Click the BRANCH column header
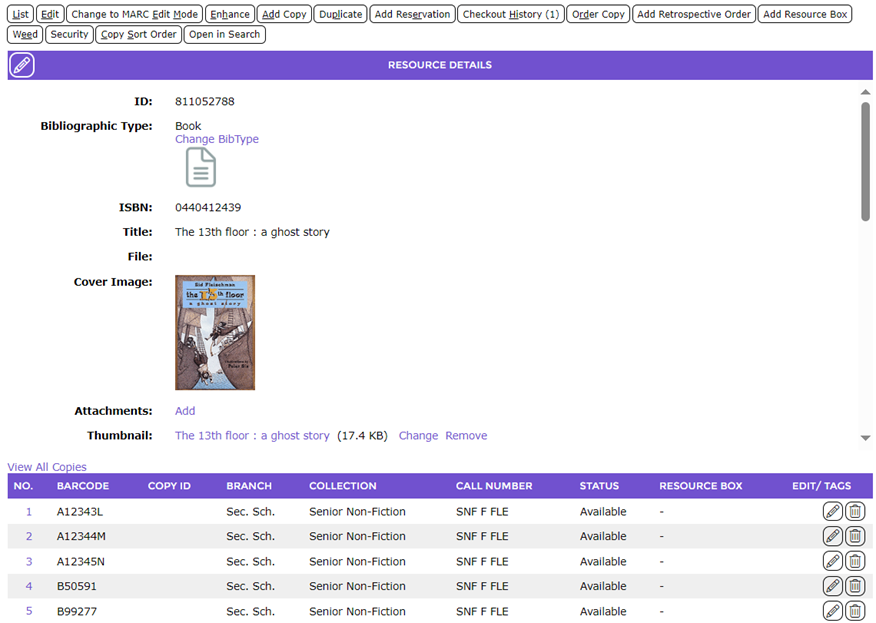This screenshot has width=876, height=623. point(249,486)
